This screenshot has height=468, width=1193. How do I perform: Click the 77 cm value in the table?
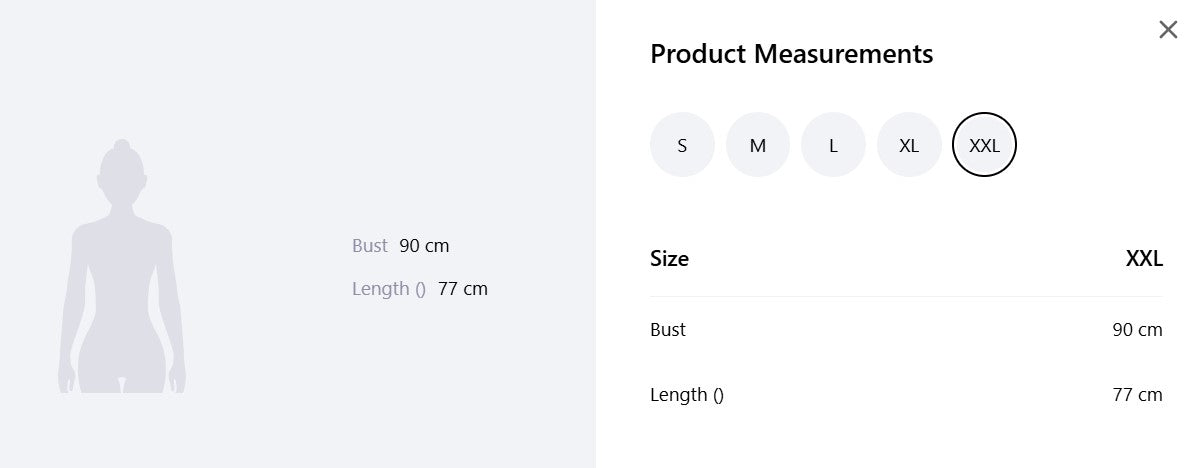tap(1137, 395)
